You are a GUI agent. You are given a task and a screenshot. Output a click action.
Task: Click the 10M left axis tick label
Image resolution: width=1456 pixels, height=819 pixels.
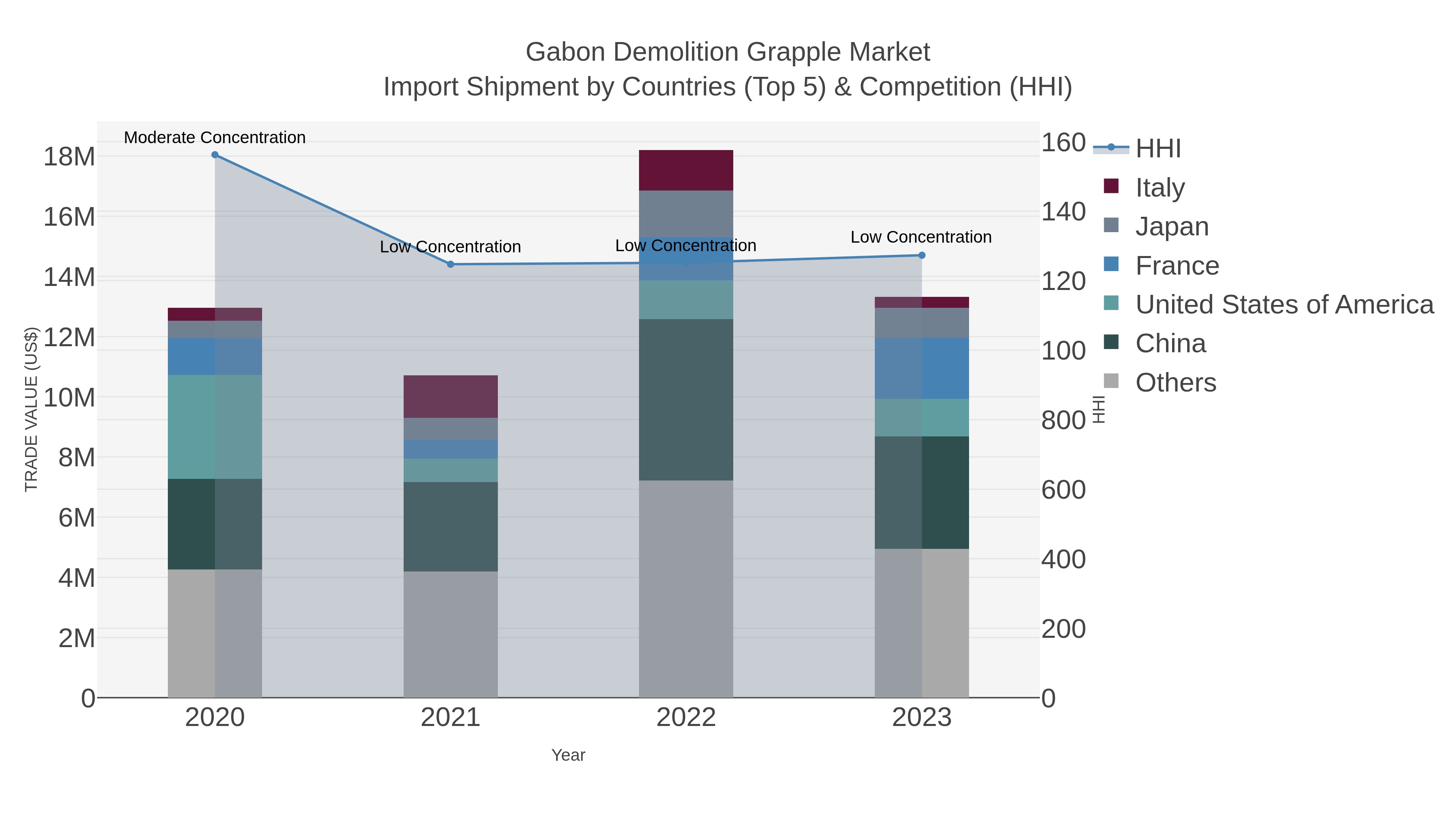click(x=69, y=398)
